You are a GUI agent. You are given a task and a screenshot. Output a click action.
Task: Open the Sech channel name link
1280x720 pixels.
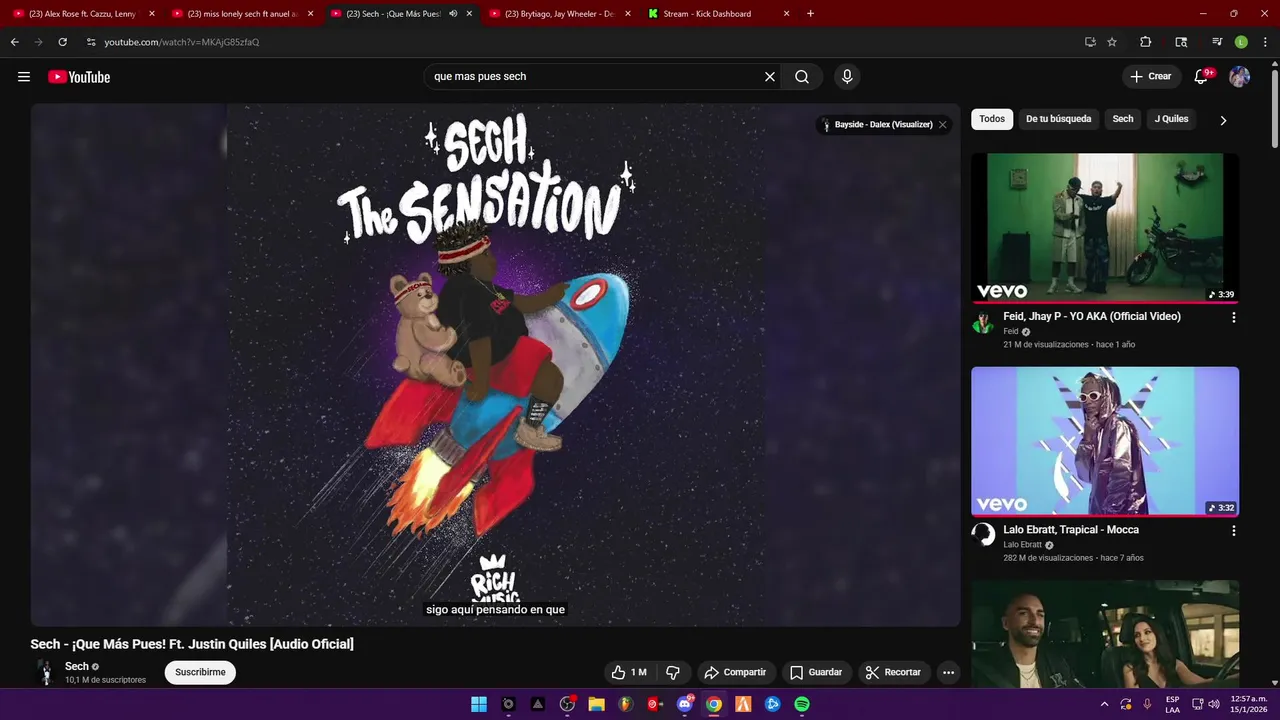[x=77, y=666]
